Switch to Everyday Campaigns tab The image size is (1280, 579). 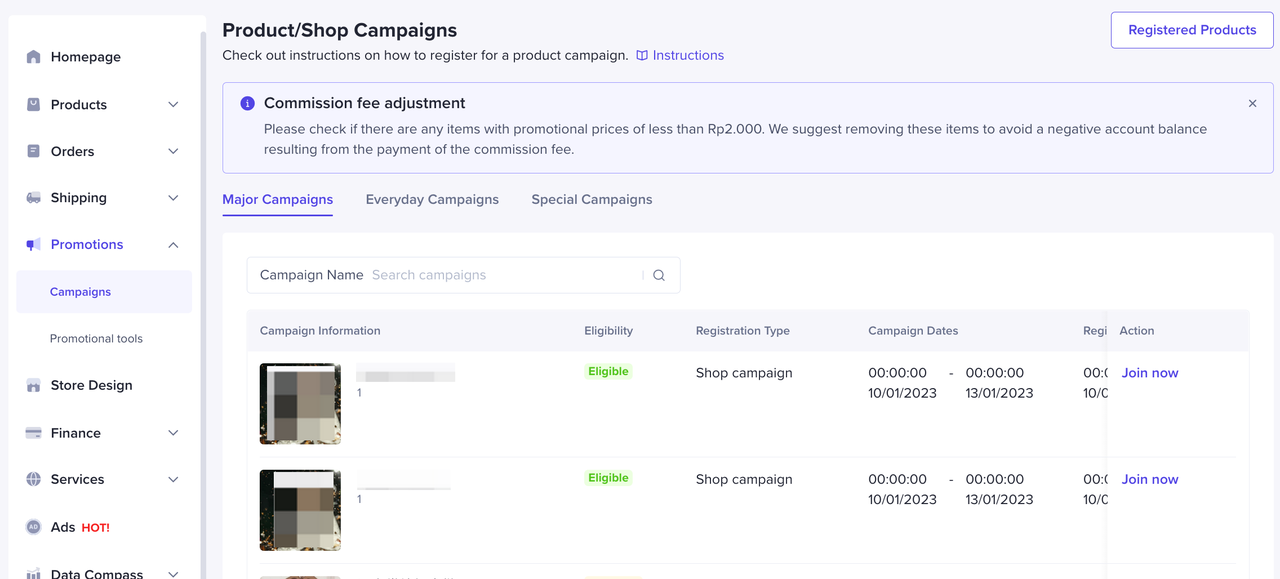432,199
